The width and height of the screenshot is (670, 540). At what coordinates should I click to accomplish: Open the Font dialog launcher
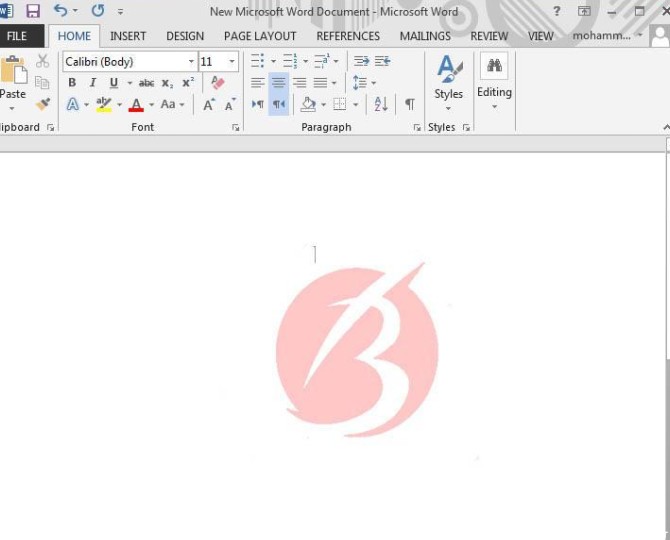pos(235,127)
